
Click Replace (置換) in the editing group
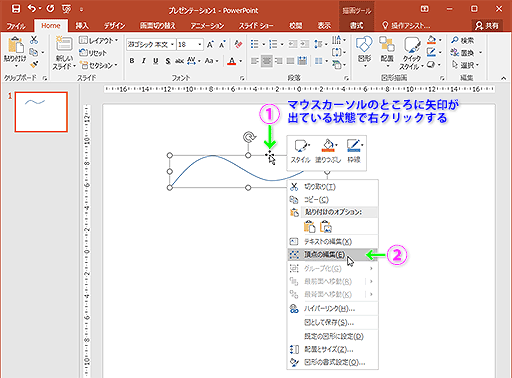[463, 52]
